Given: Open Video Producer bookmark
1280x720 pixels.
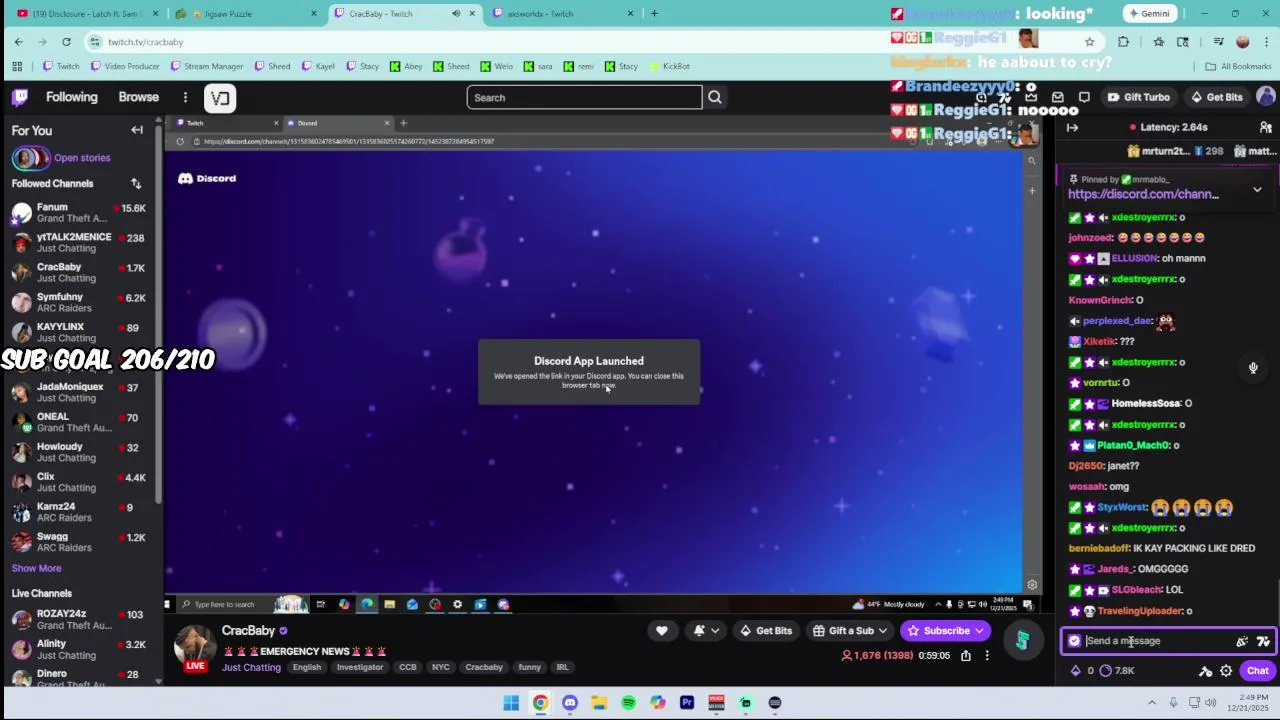Looking at the screenshot, I should 125,66.
